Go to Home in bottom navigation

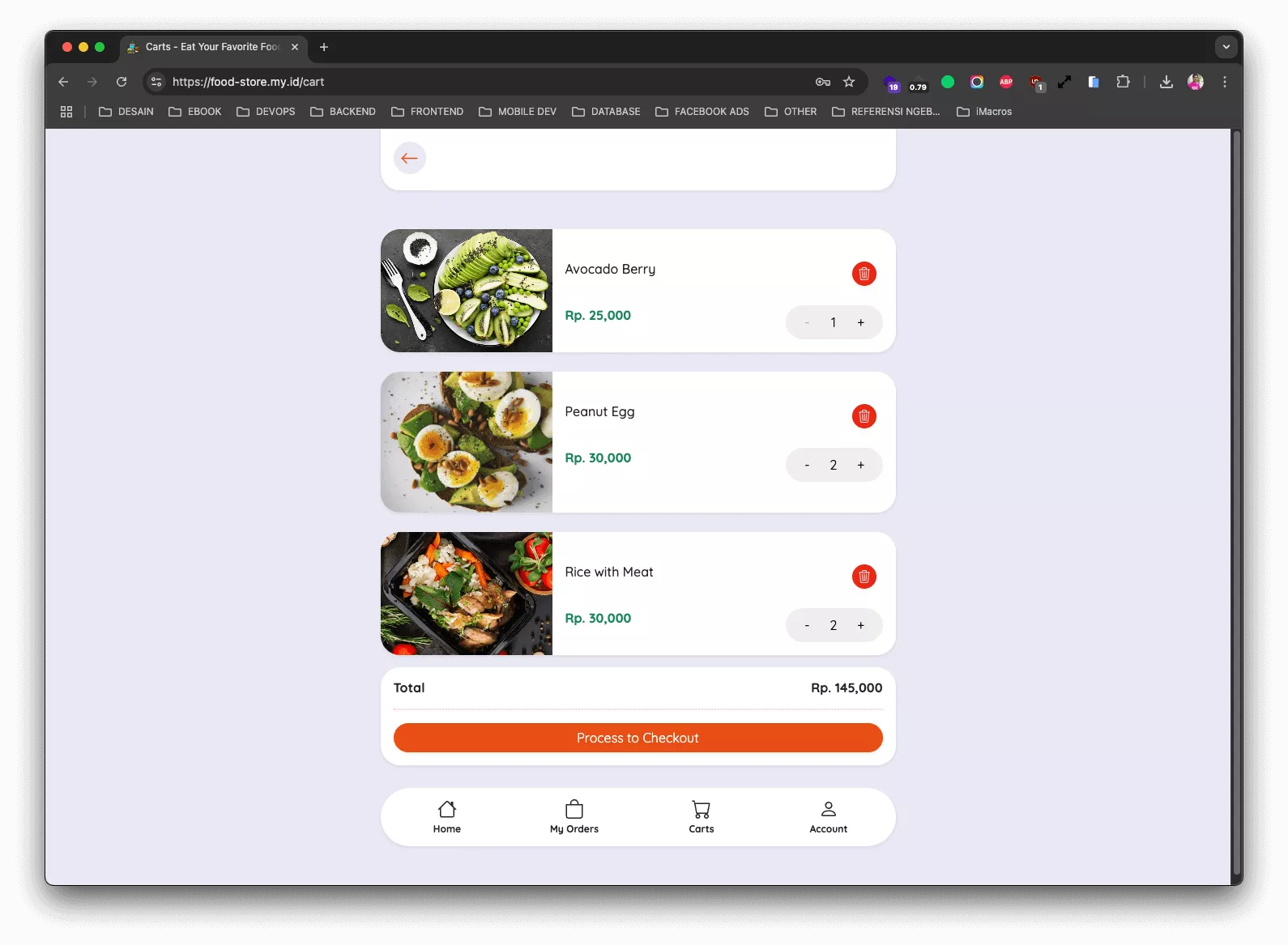tap(447, 817)
